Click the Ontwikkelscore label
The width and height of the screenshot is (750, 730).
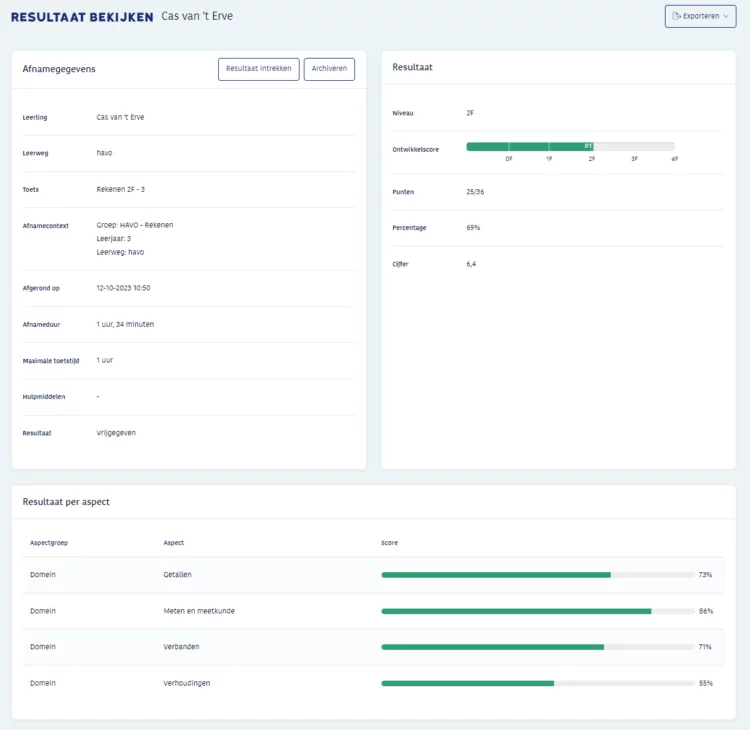click(416, 150)
